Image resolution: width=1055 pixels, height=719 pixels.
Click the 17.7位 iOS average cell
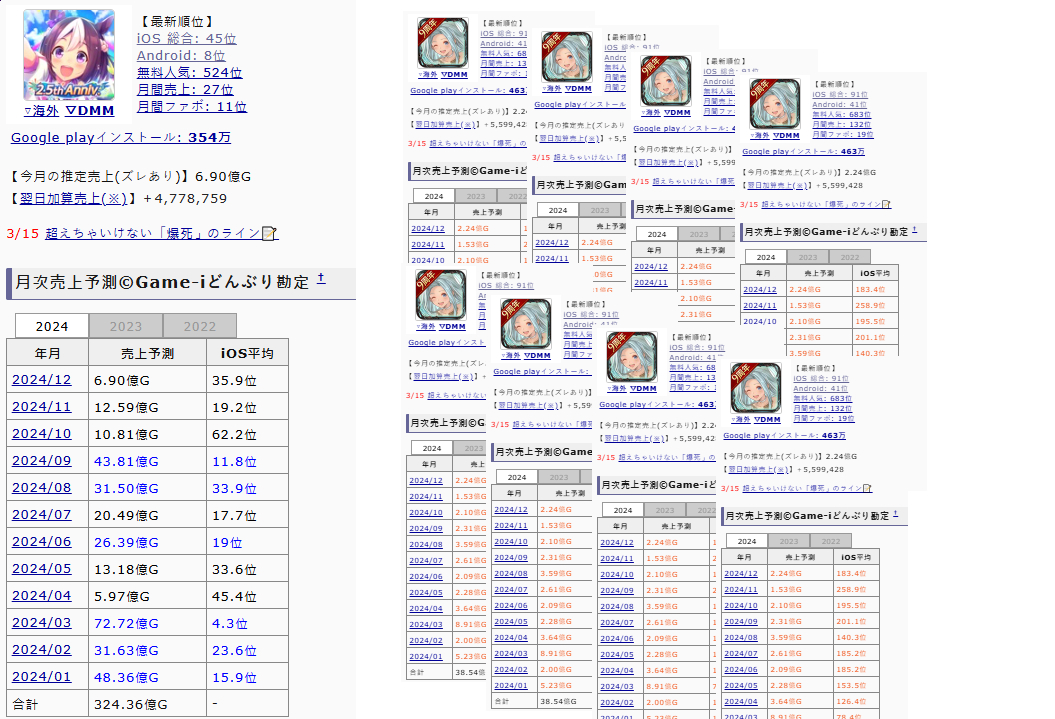point(248,515)
